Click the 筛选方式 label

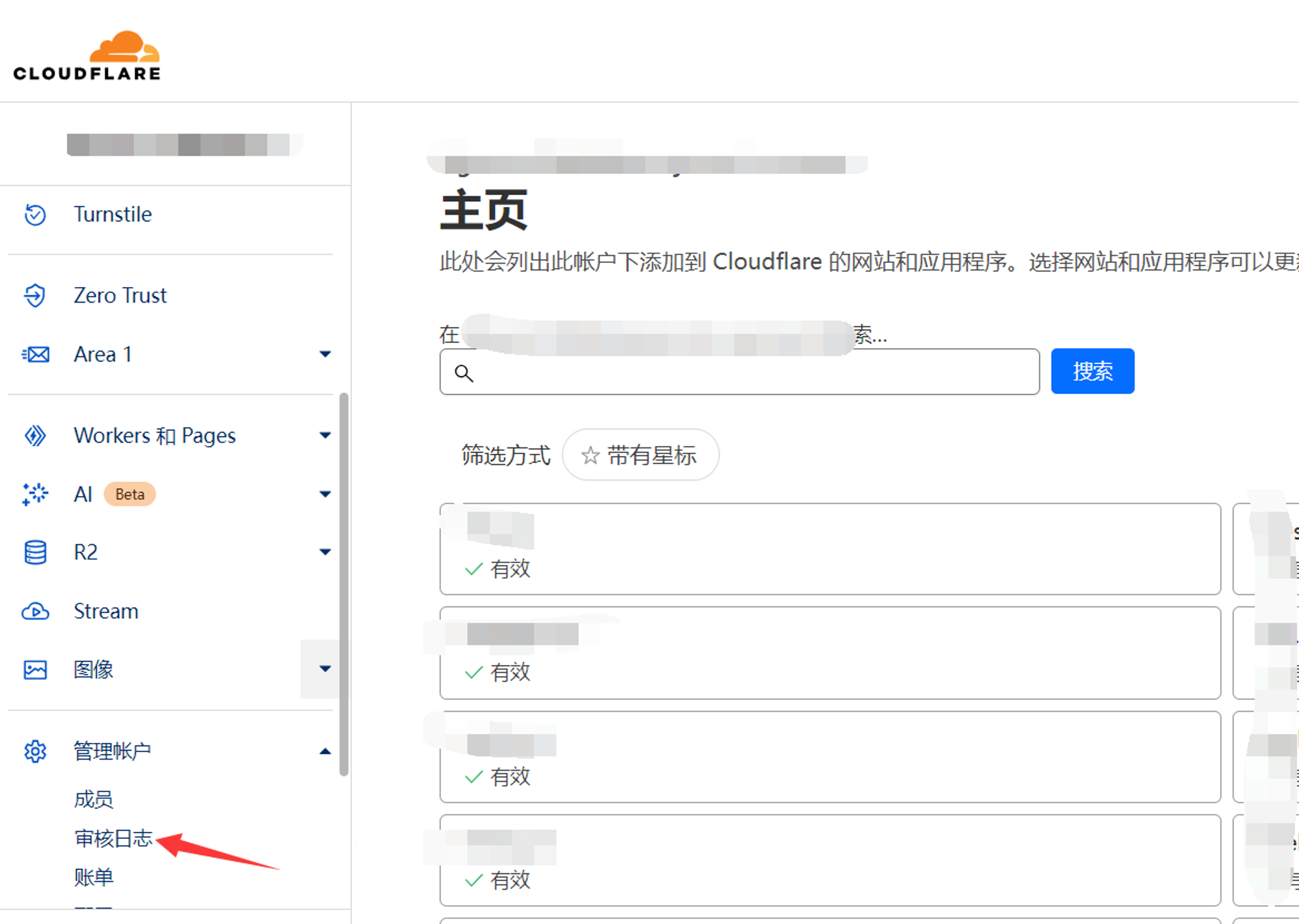[x=506, y=455]
